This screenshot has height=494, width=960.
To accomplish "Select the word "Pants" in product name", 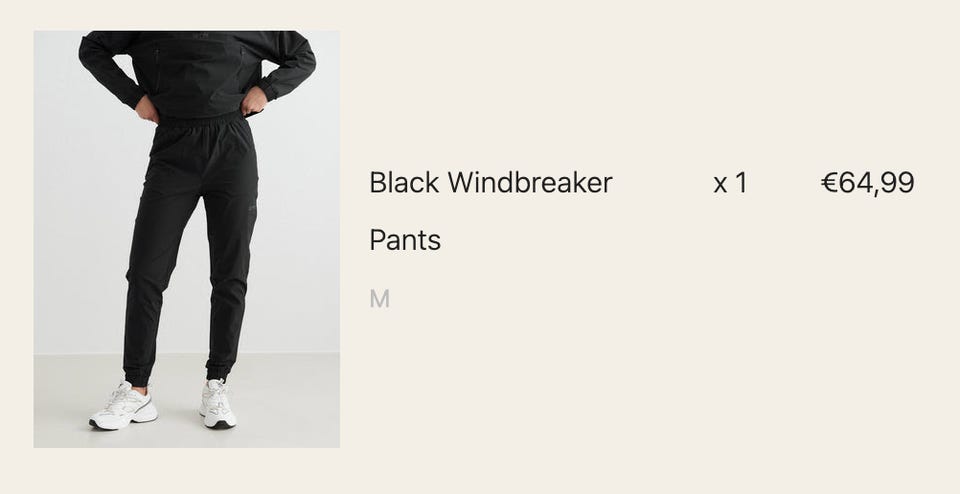I will coord(405,240).
